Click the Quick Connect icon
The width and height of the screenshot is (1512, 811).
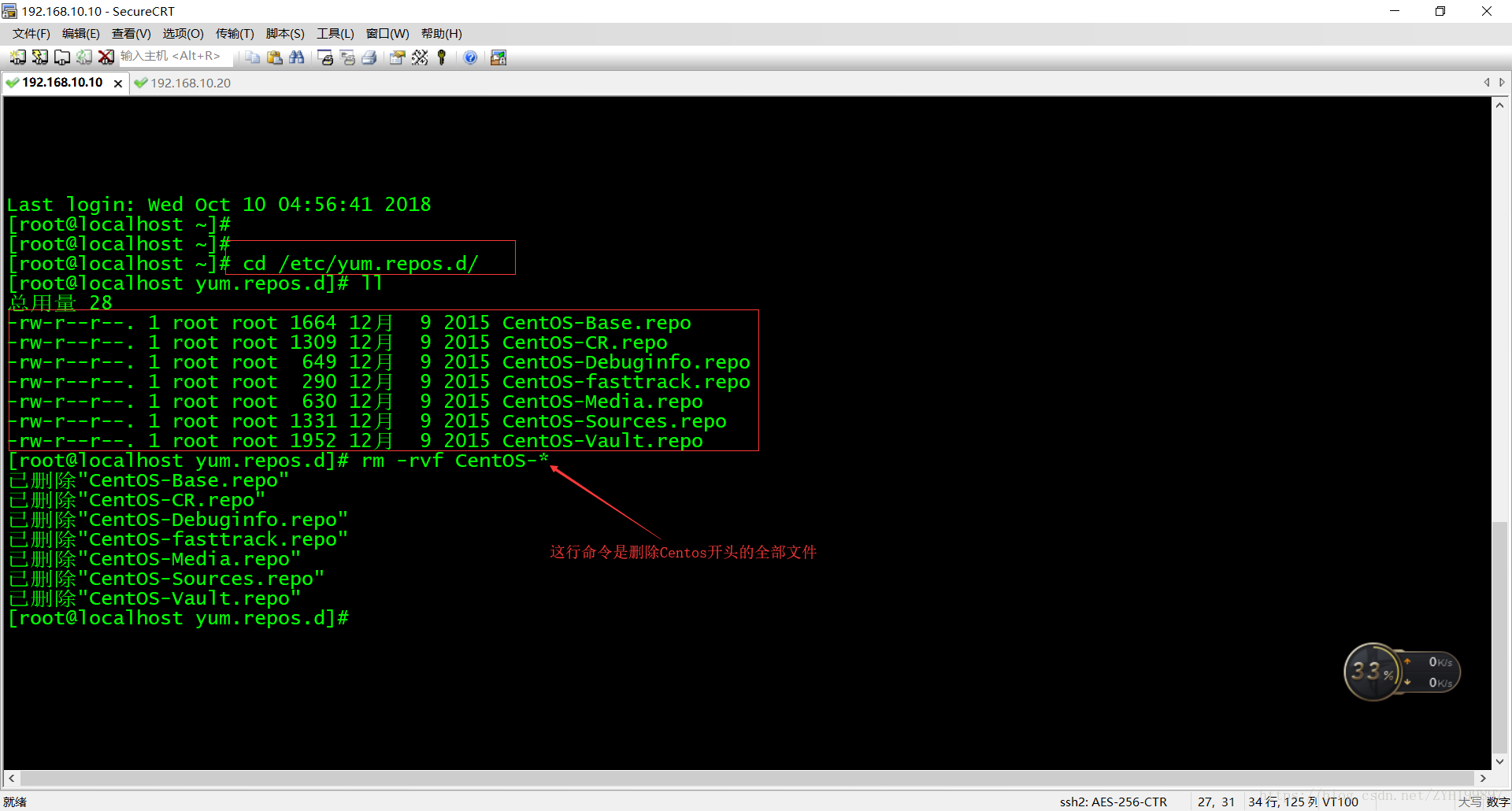tap(39, 57)
